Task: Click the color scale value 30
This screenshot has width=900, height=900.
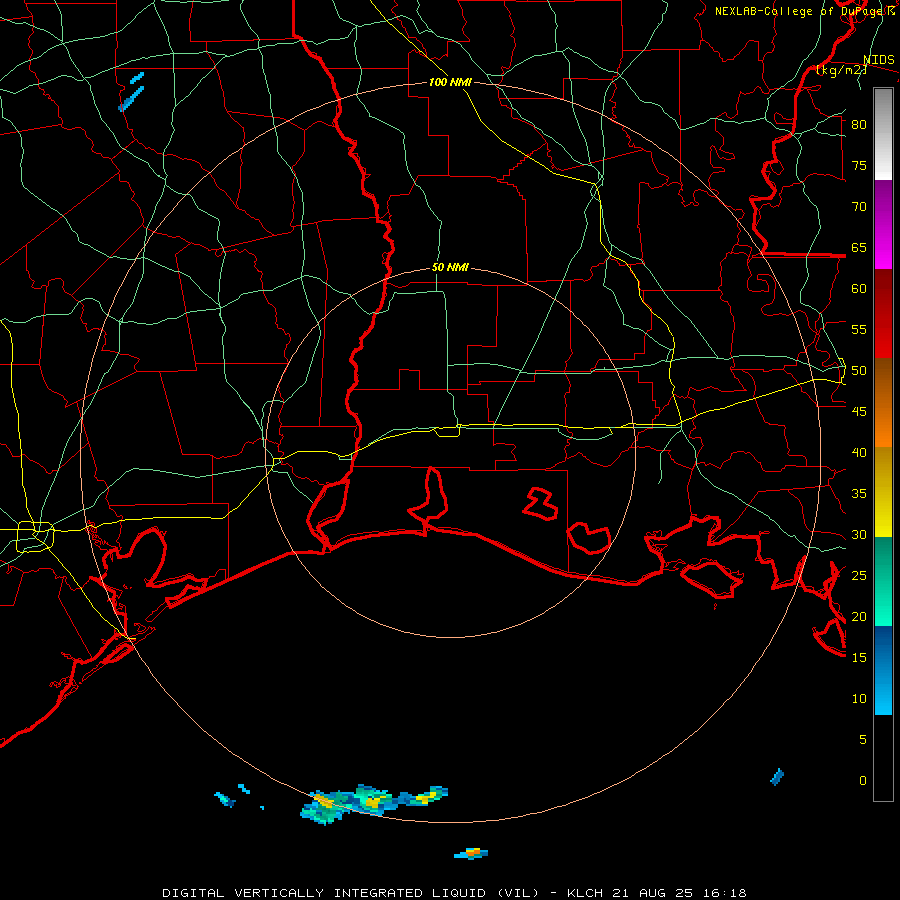Action: point(859,534)
